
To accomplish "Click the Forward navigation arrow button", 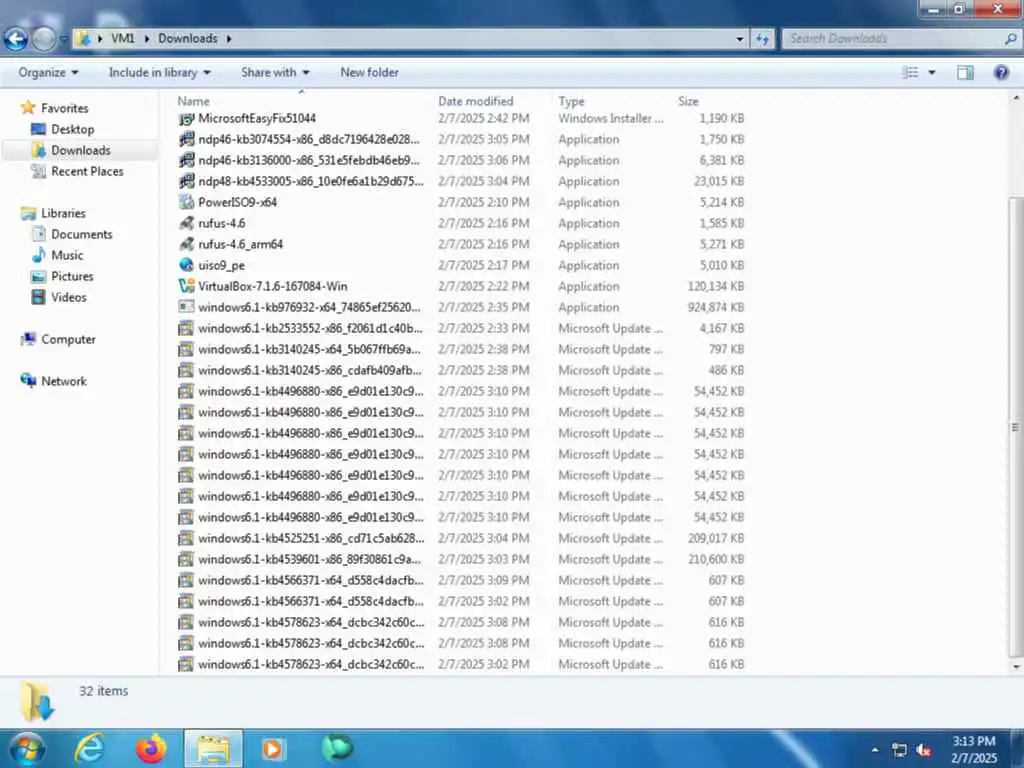I will point(44,39).
